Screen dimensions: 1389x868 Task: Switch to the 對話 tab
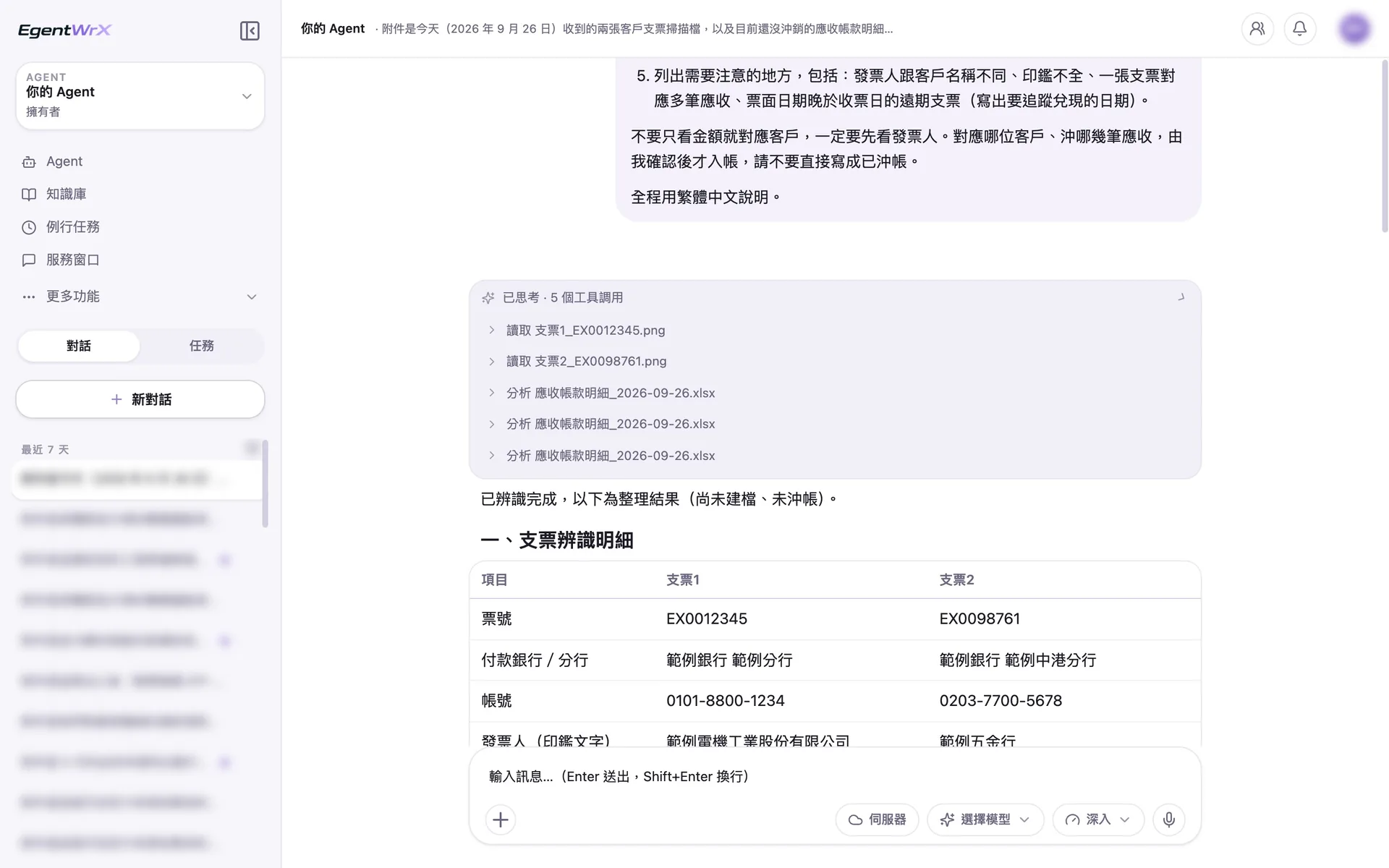tap(79, 346)
